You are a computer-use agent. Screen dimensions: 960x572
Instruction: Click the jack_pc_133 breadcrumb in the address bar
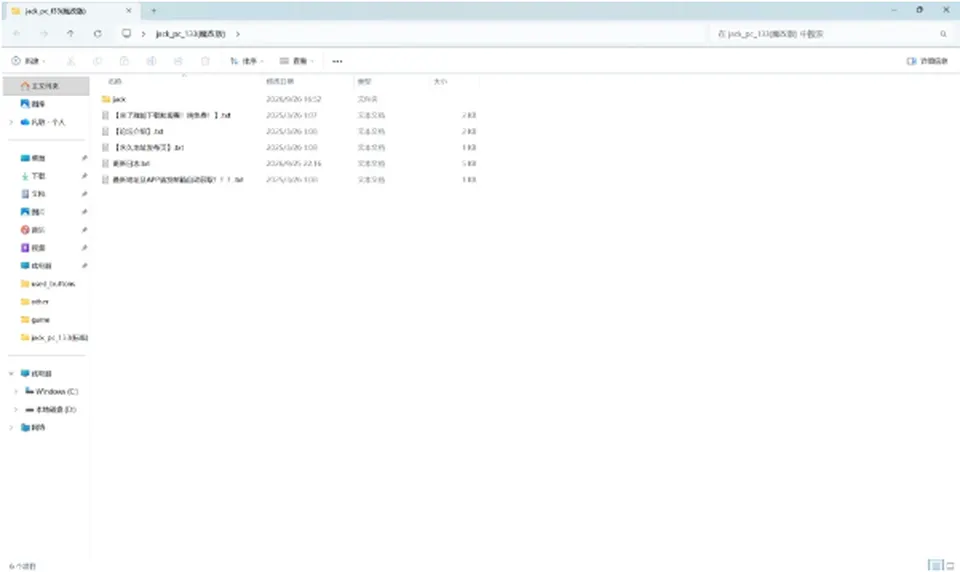pyautogui.click(x=190, y=34)
